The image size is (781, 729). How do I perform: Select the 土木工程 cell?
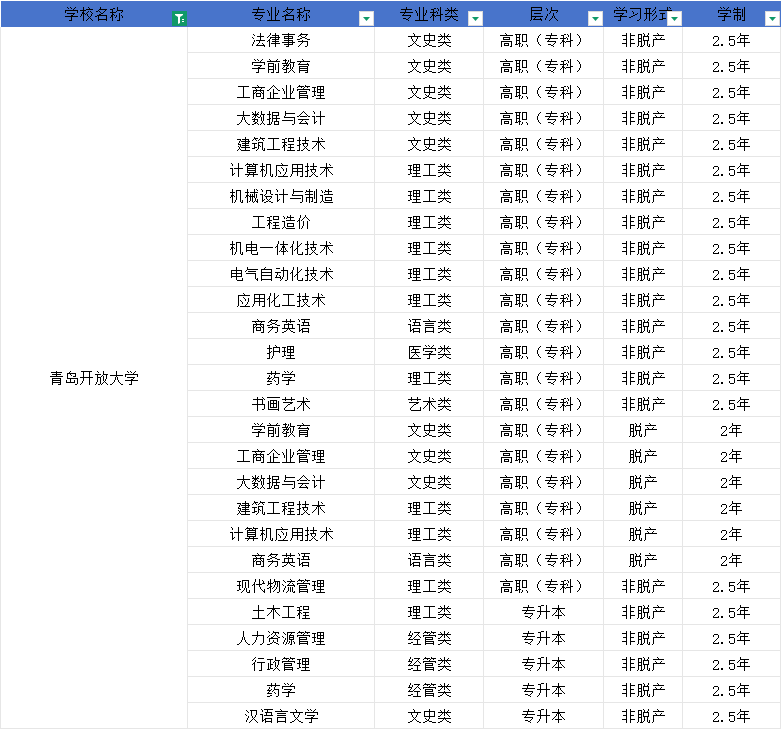tap(281, 612)
